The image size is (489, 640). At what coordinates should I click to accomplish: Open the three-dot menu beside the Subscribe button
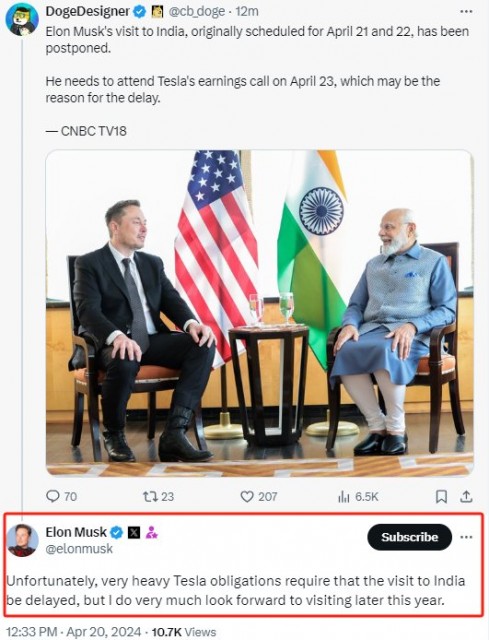pyautogui.click(x=466, y=537)
